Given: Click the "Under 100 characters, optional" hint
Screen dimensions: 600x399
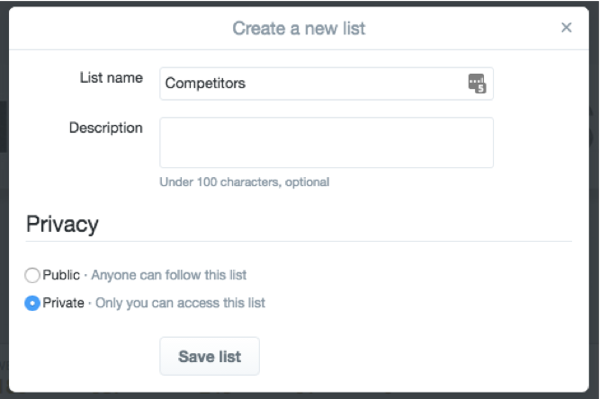Looking at the screenshot, I should [245, 182].
